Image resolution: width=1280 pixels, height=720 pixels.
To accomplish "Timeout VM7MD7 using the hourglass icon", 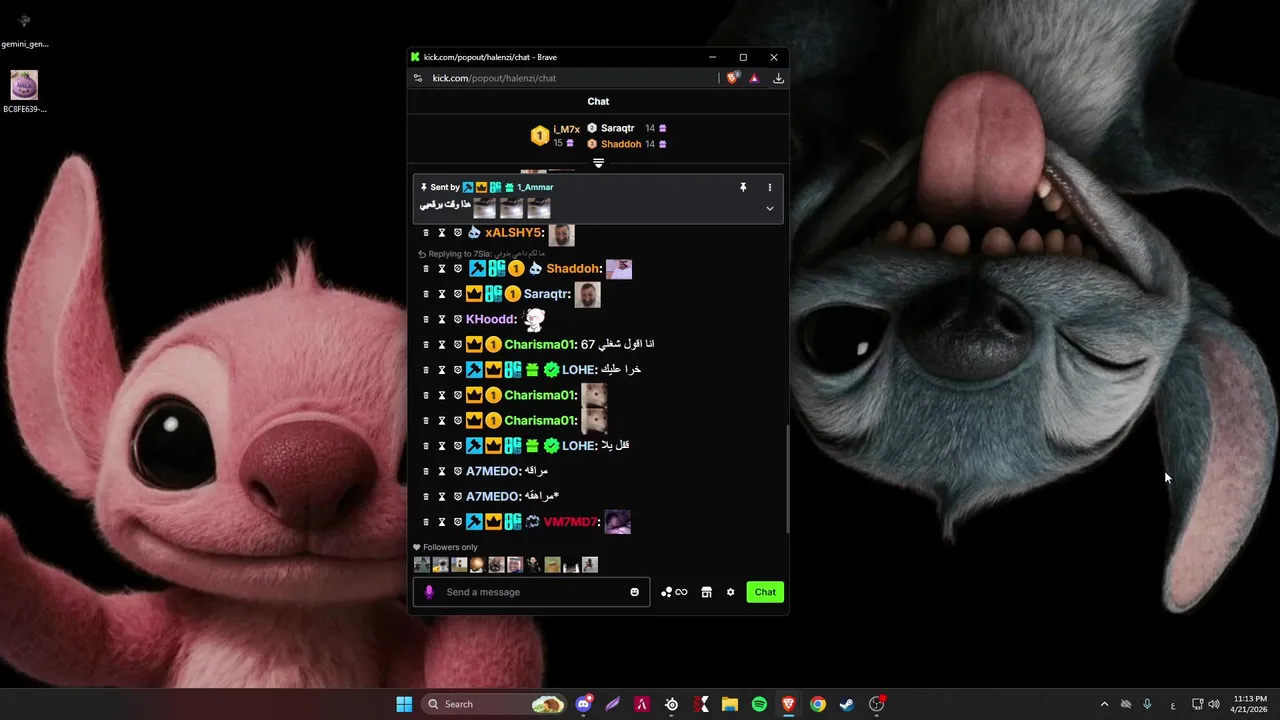I will coord(442,522).
